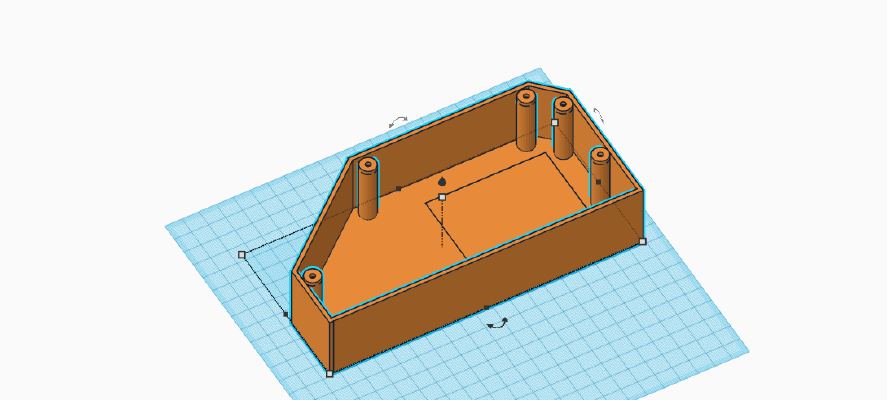The height and width of the screenshot is (400, 887).
Task: Click the white height handle at the model's top center
Action: click(x=442, y=197)
